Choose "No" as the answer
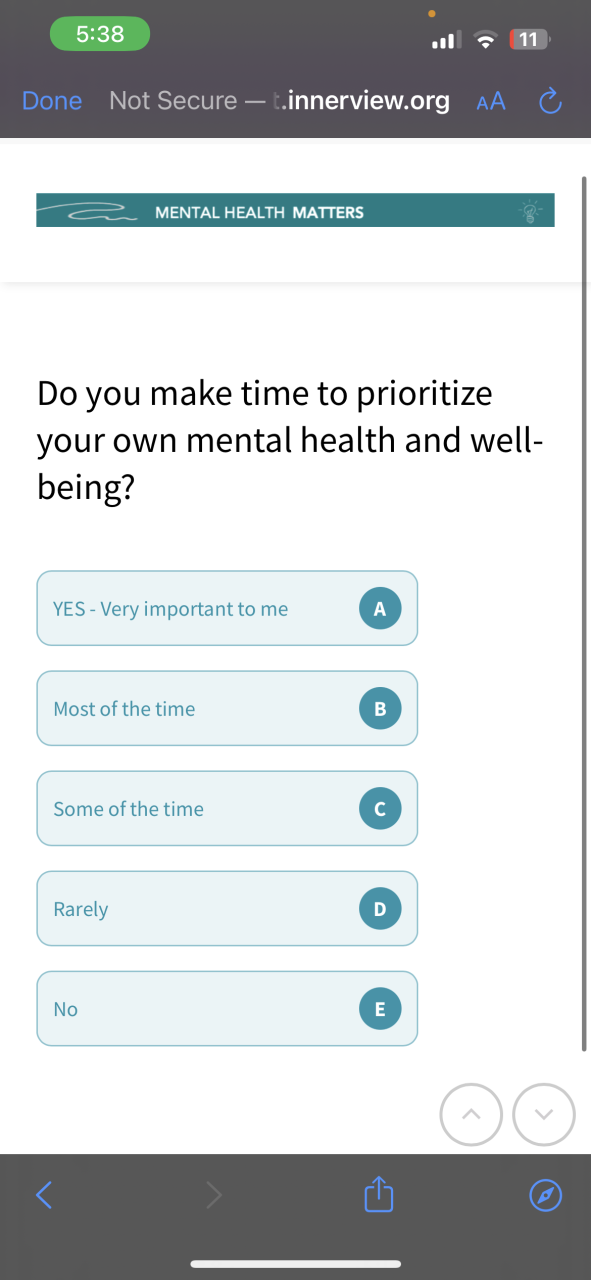The width and height of the screenshot is (591, 1280). click(x=227, y=1008)
